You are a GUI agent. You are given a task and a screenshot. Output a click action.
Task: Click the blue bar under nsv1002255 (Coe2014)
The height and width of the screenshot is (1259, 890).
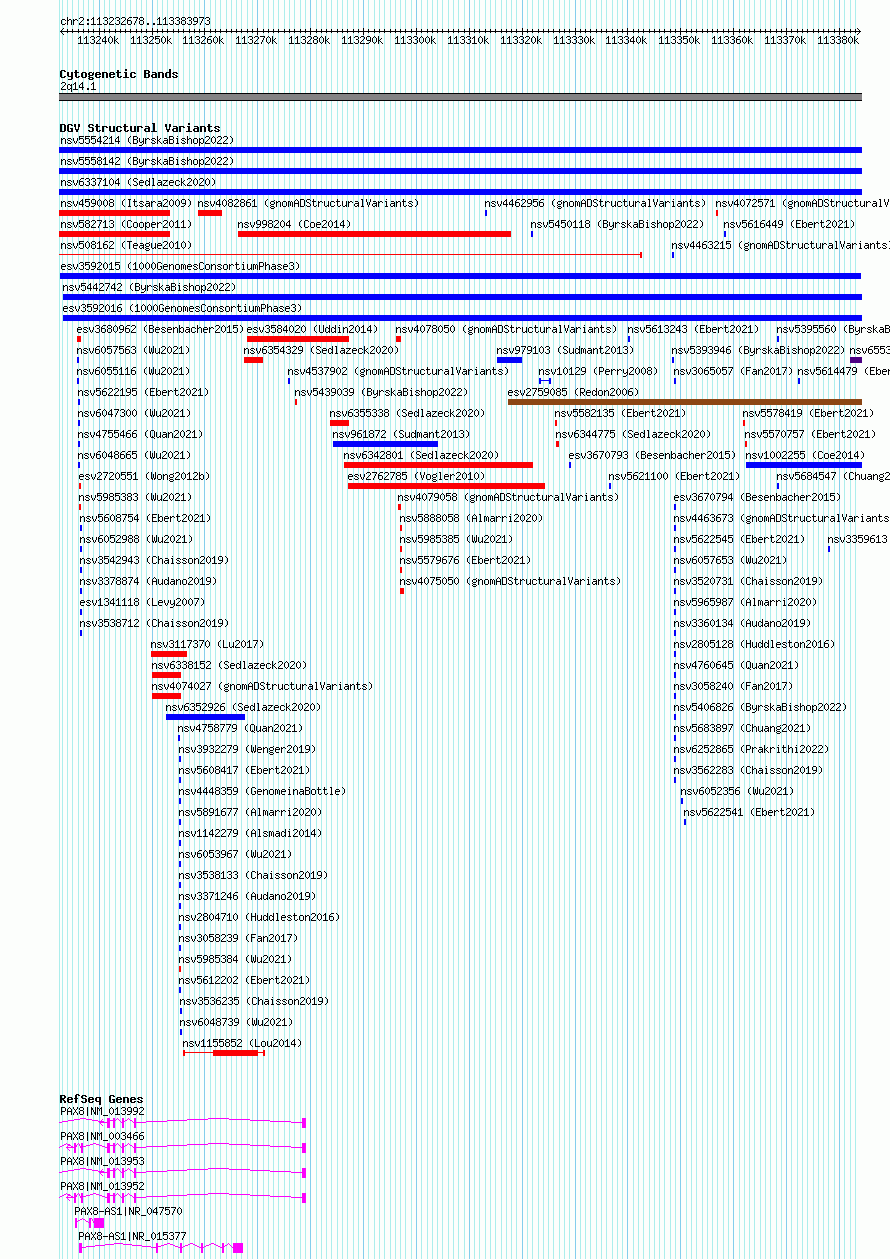804,465
